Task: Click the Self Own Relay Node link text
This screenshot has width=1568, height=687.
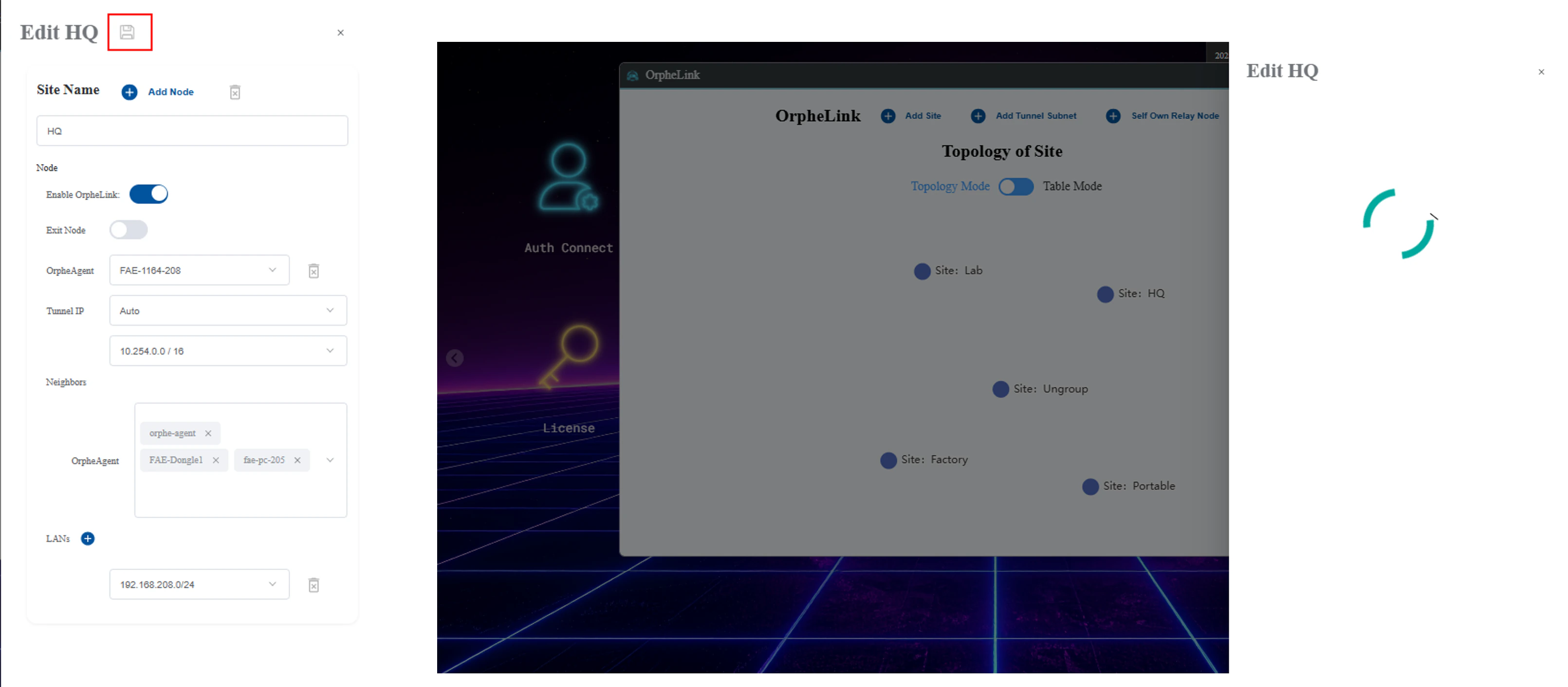Action: (x=1175, y=116)
